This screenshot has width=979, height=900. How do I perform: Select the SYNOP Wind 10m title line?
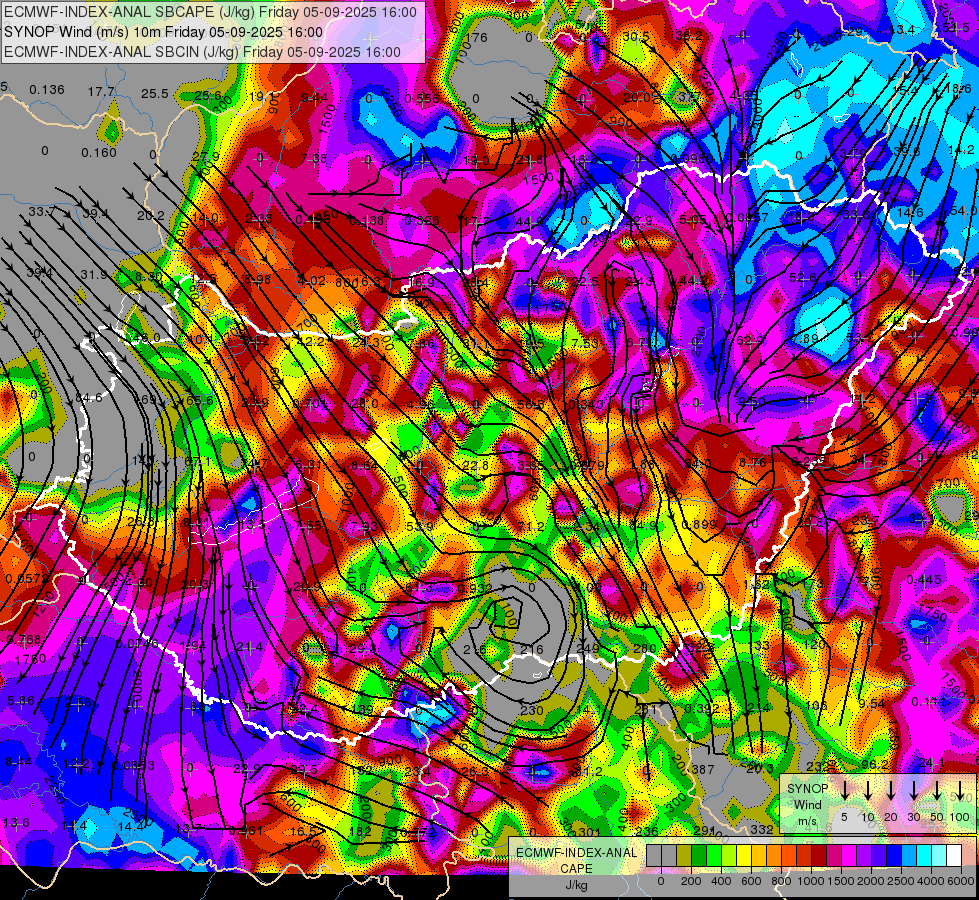pyautogui.click(x=164, y=32)
